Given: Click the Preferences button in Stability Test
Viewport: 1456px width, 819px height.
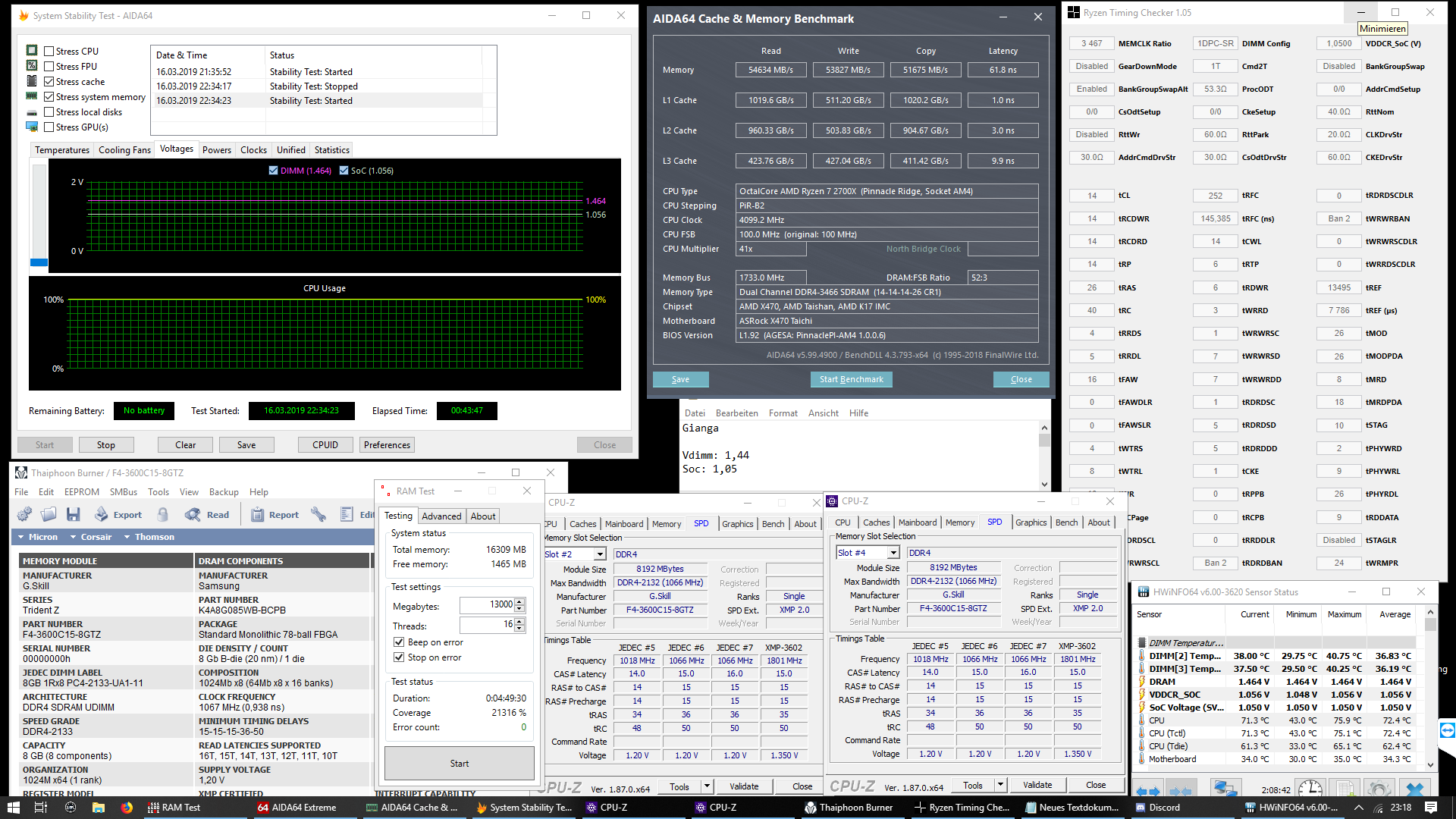Looking at the screenshot, I should coord(387,445).
